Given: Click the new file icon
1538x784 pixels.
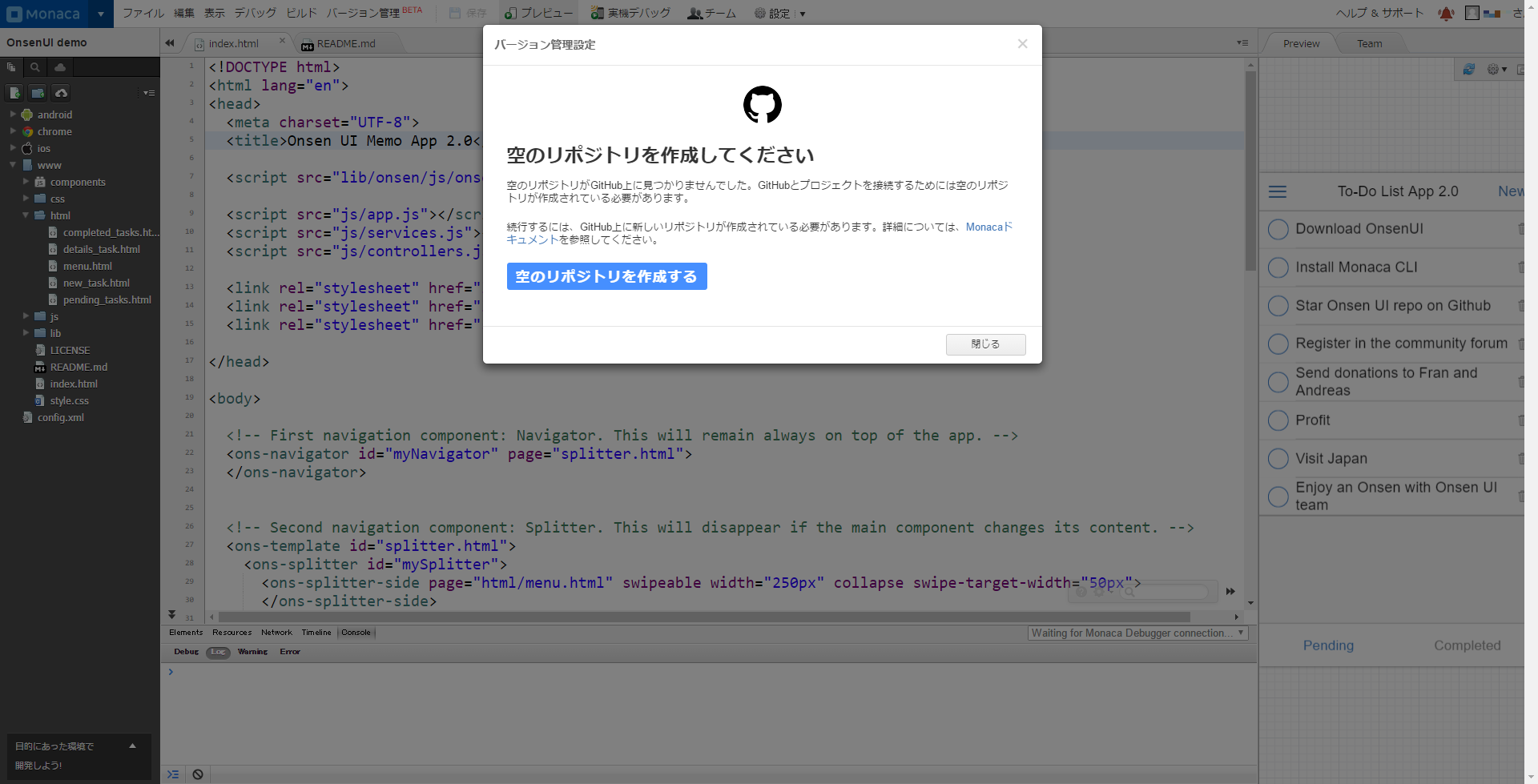Looking at the screenshot, I should pos(15,93).
